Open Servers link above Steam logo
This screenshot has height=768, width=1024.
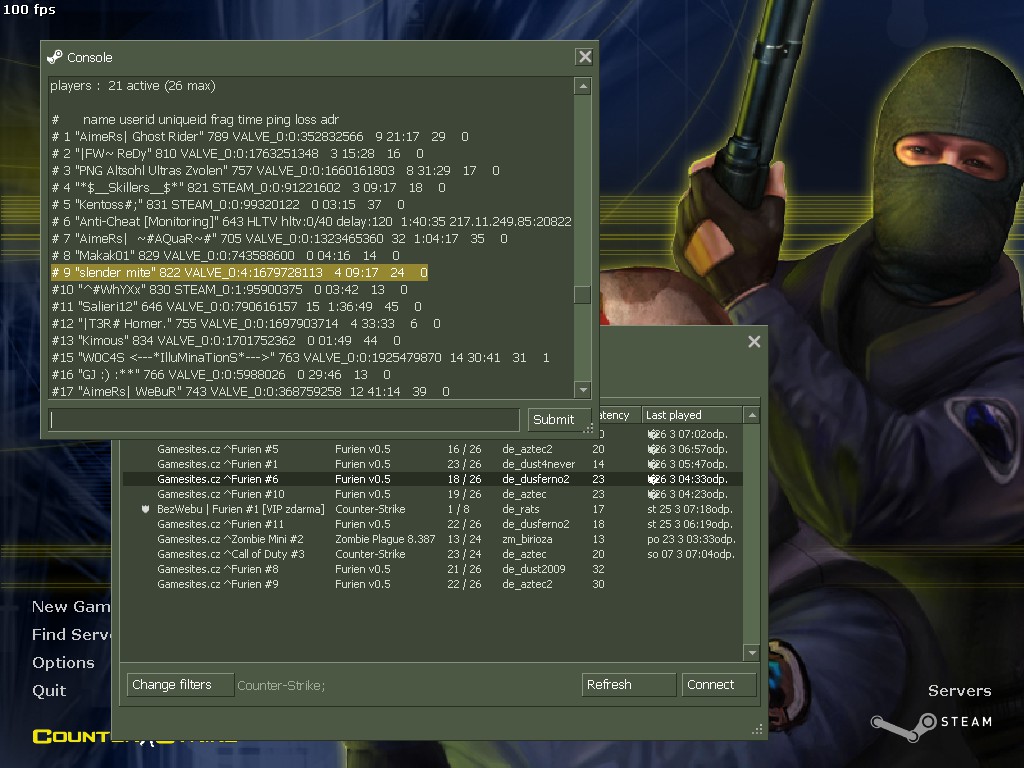(959, 691)
